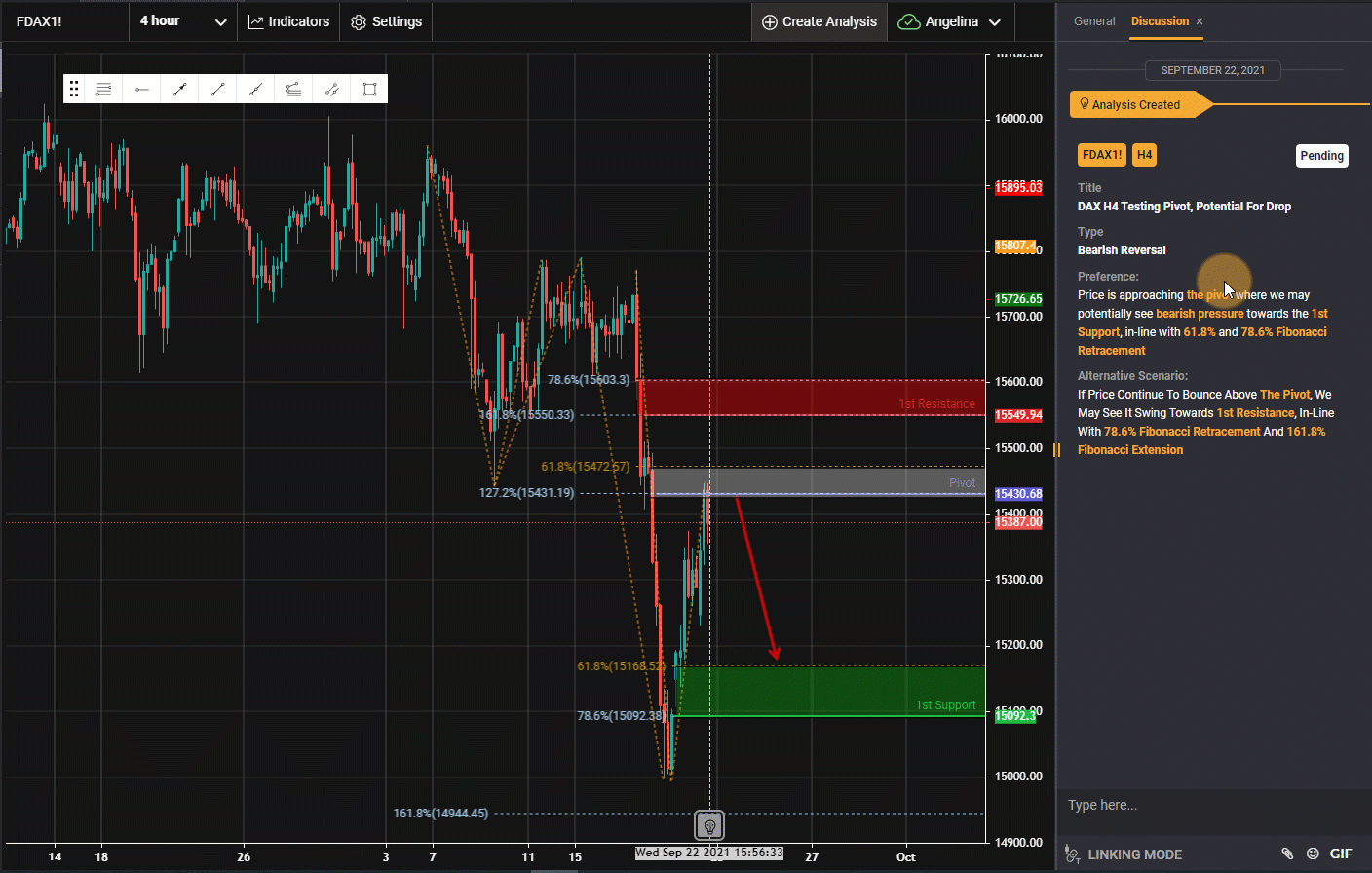The height and width of the screenshot is (873, 1372).
Task: Click the 127.2%(15431.19) Fibonacci label
Action: (x=526, y=493)
